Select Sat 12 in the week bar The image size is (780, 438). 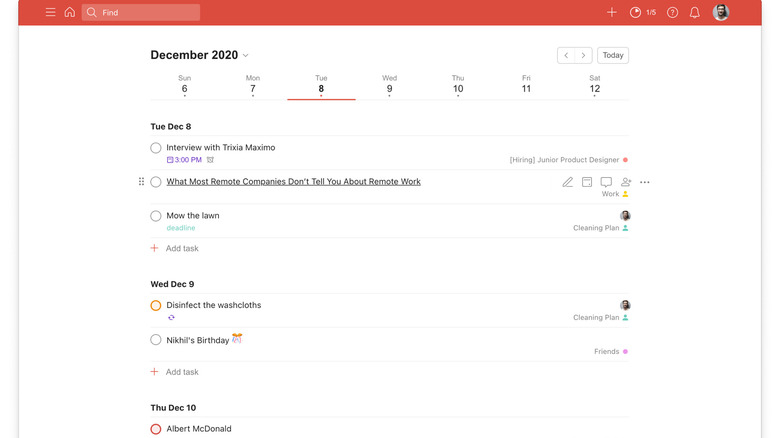coord(595,85)
